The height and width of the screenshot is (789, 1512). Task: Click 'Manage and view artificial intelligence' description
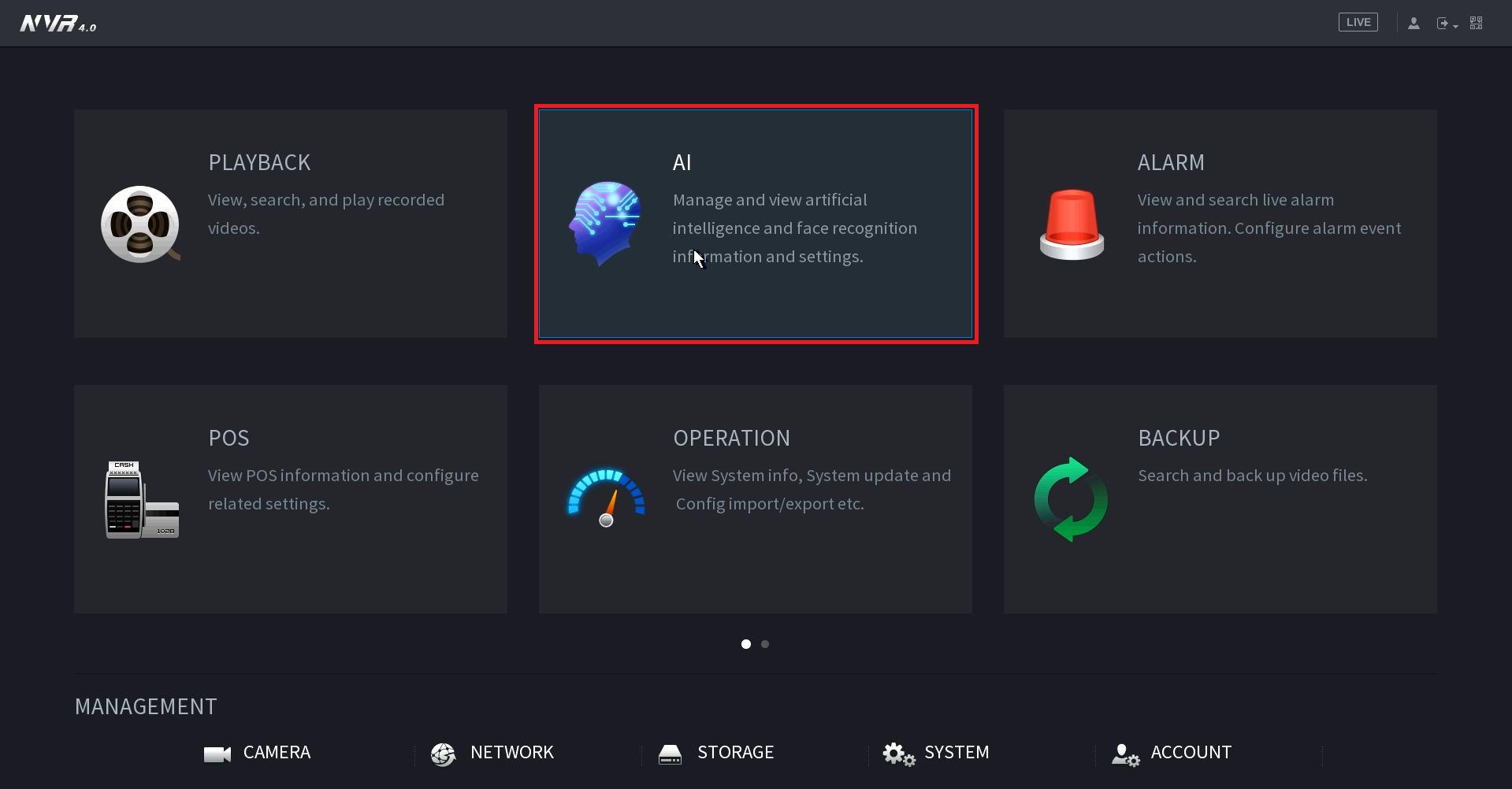[x=795, y=228]
